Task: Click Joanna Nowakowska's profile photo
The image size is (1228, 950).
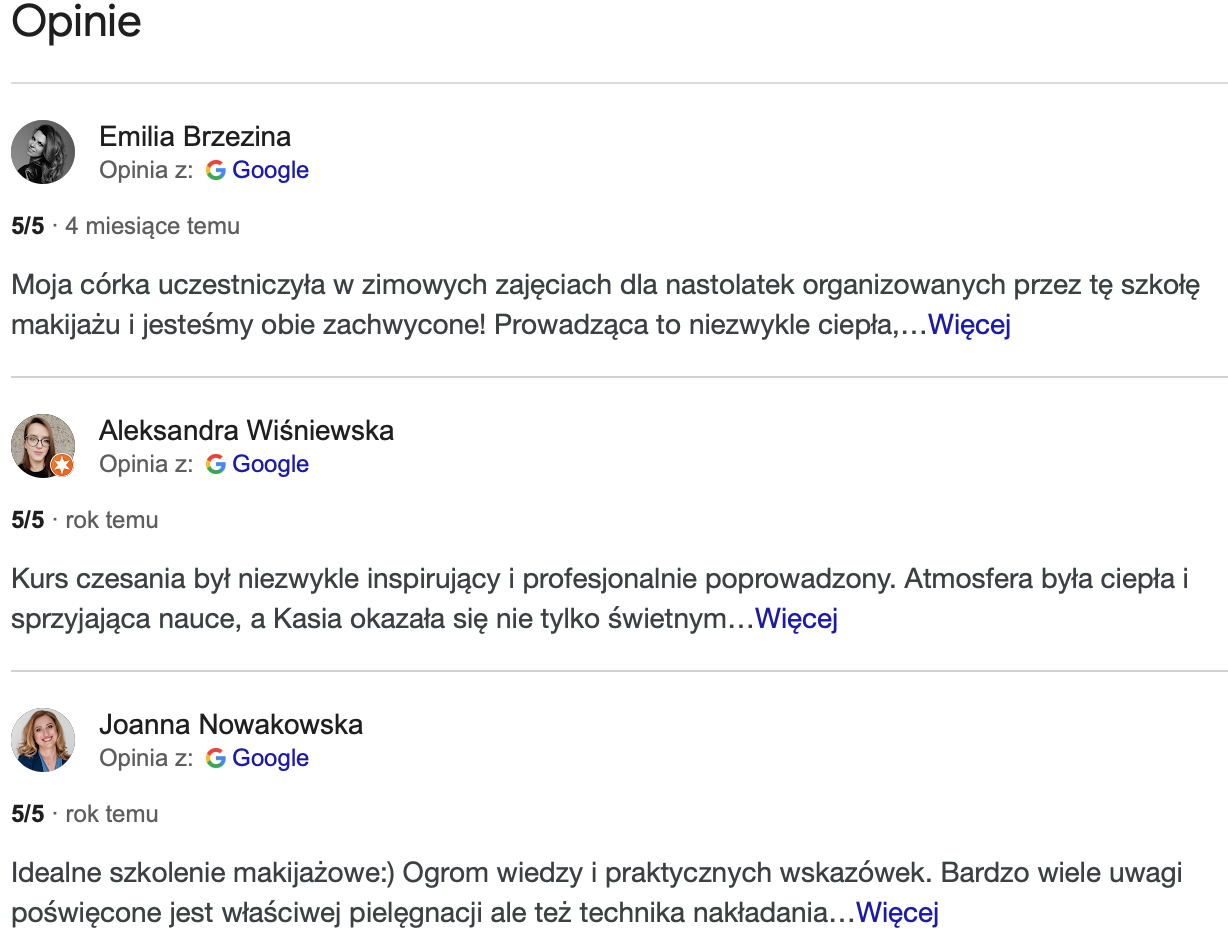Action: tap(43, 740)
